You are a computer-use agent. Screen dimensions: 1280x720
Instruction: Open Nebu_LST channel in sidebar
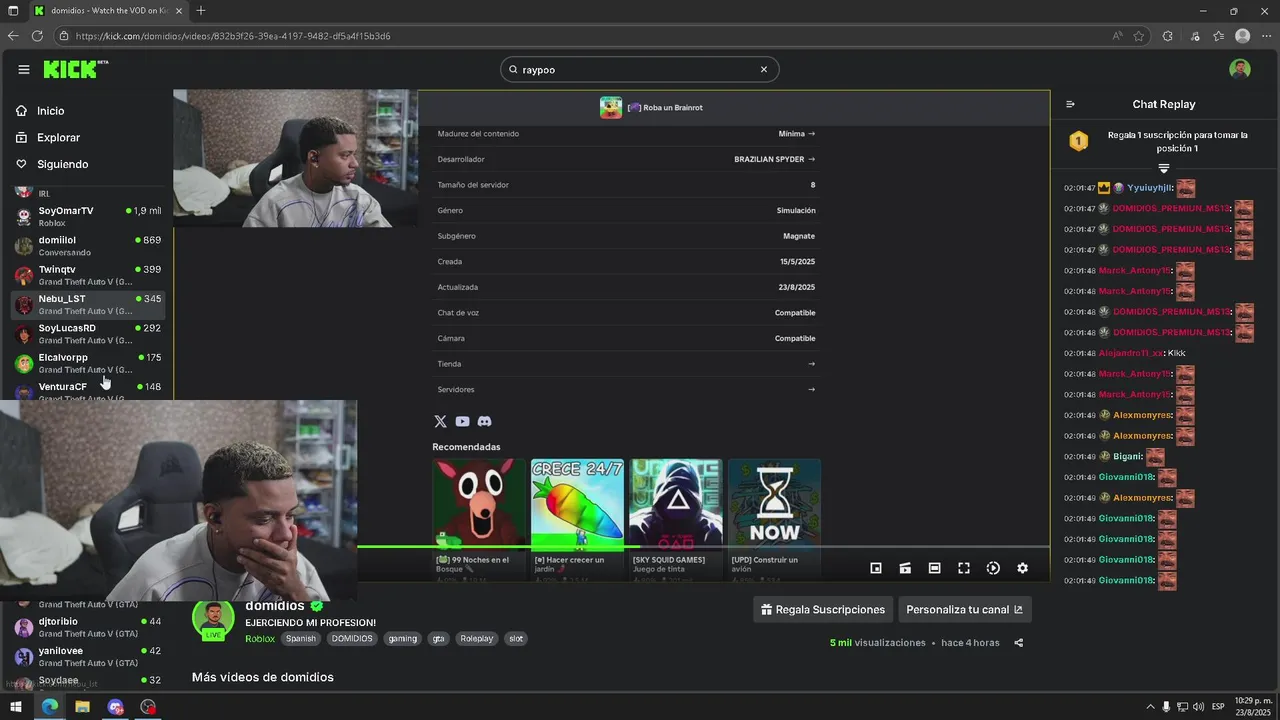(x=88, y=304)
